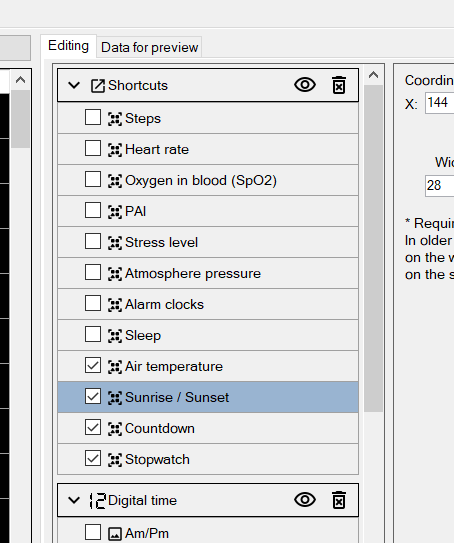
Task: Click the Shortcuts link icon in header
Action: pyautogui.click(x=98, y=86)
